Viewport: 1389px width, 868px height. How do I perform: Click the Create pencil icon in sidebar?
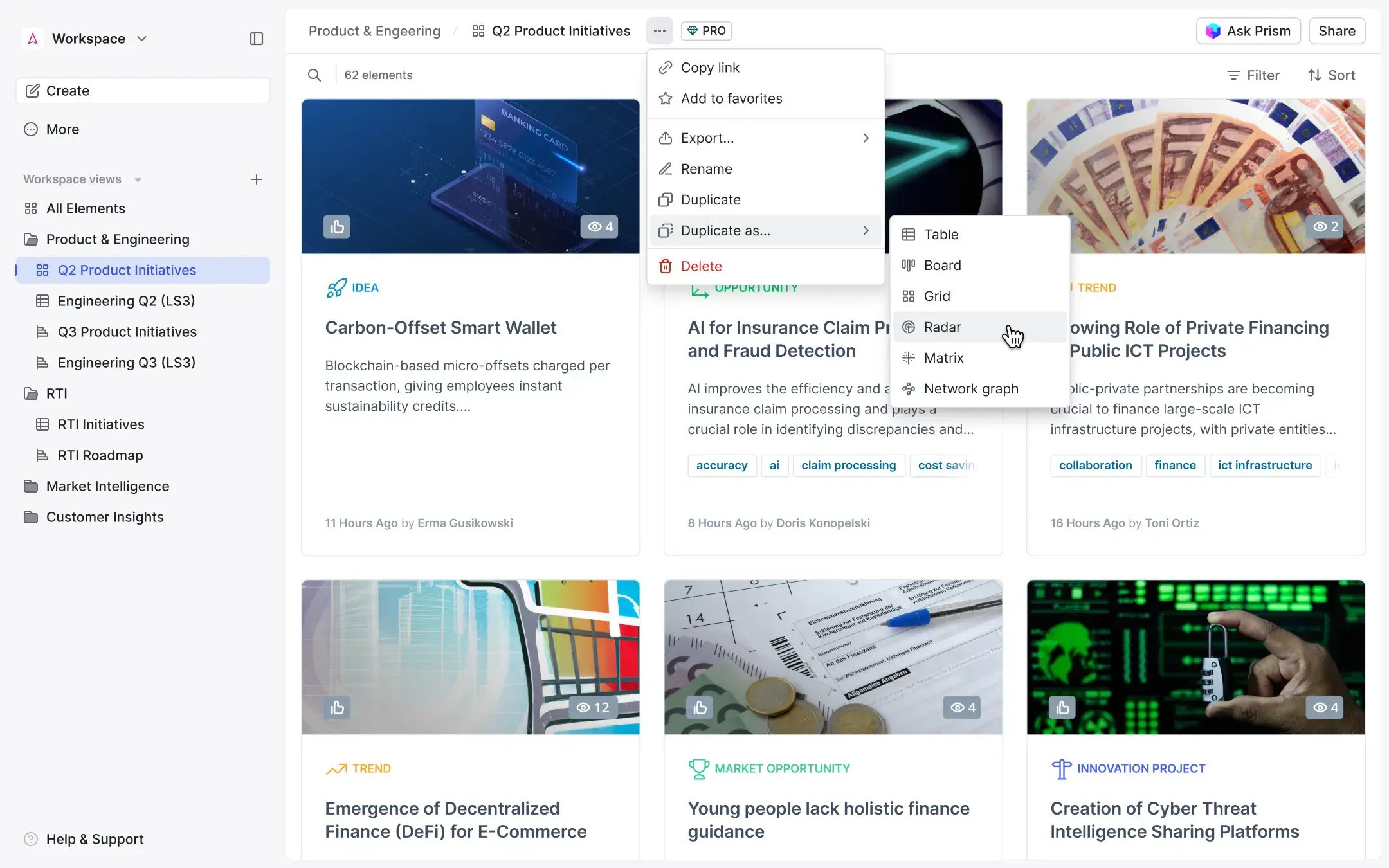click(x=32, y=90)
